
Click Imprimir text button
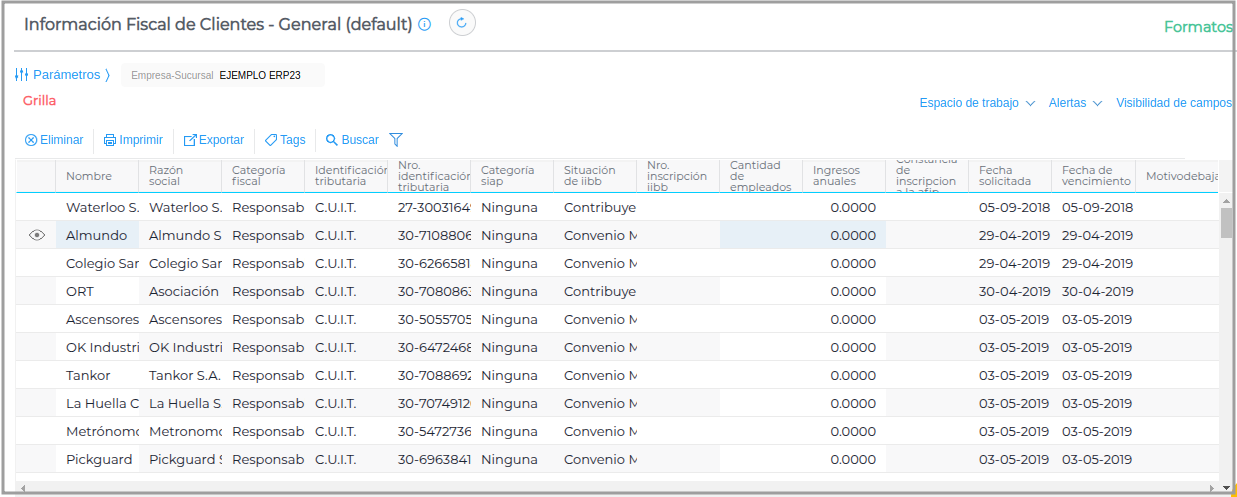tap(141, 140)
